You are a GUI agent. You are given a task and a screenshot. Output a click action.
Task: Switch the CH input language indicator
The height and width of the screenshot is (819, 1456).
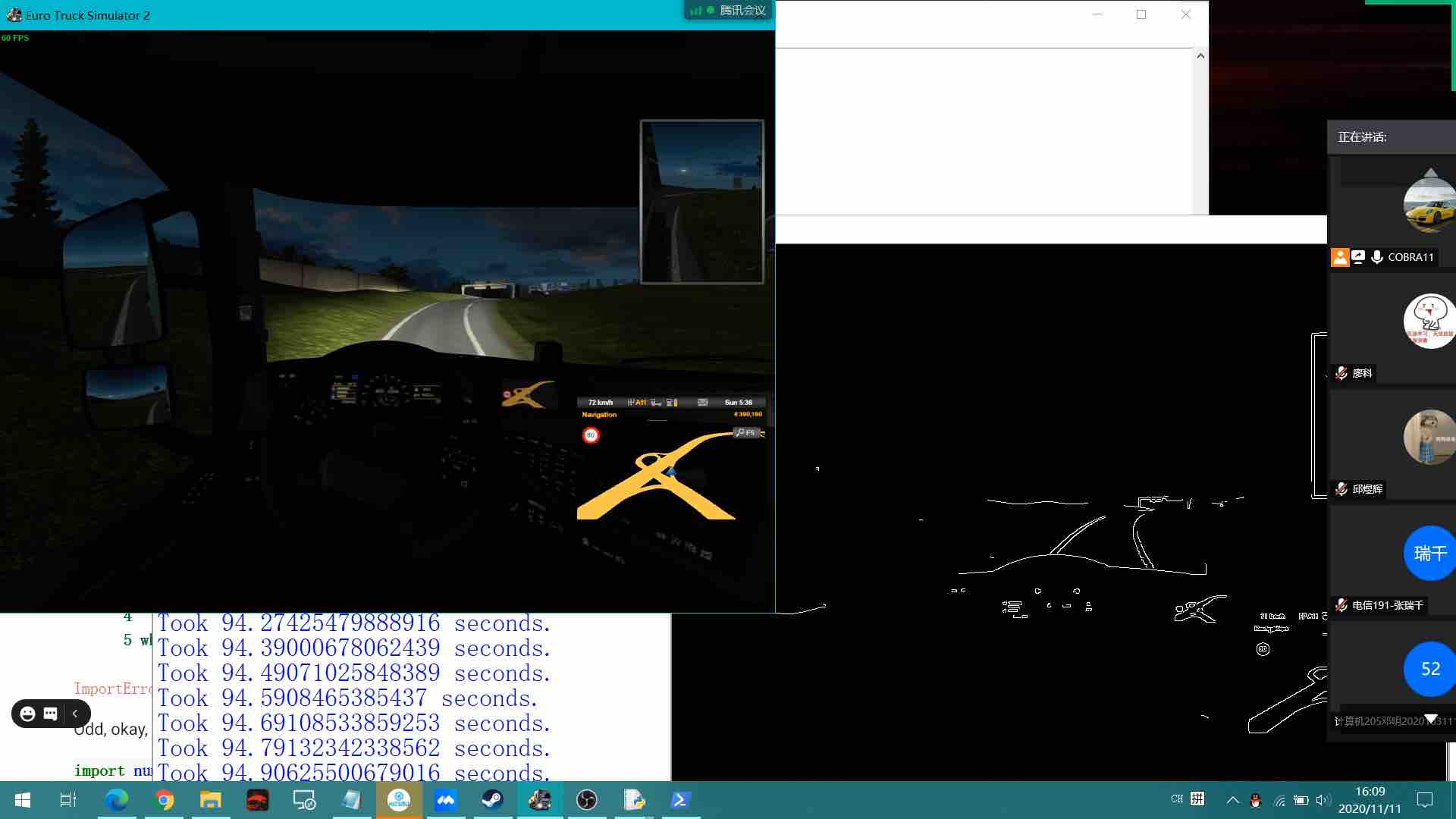point(1177,799)
